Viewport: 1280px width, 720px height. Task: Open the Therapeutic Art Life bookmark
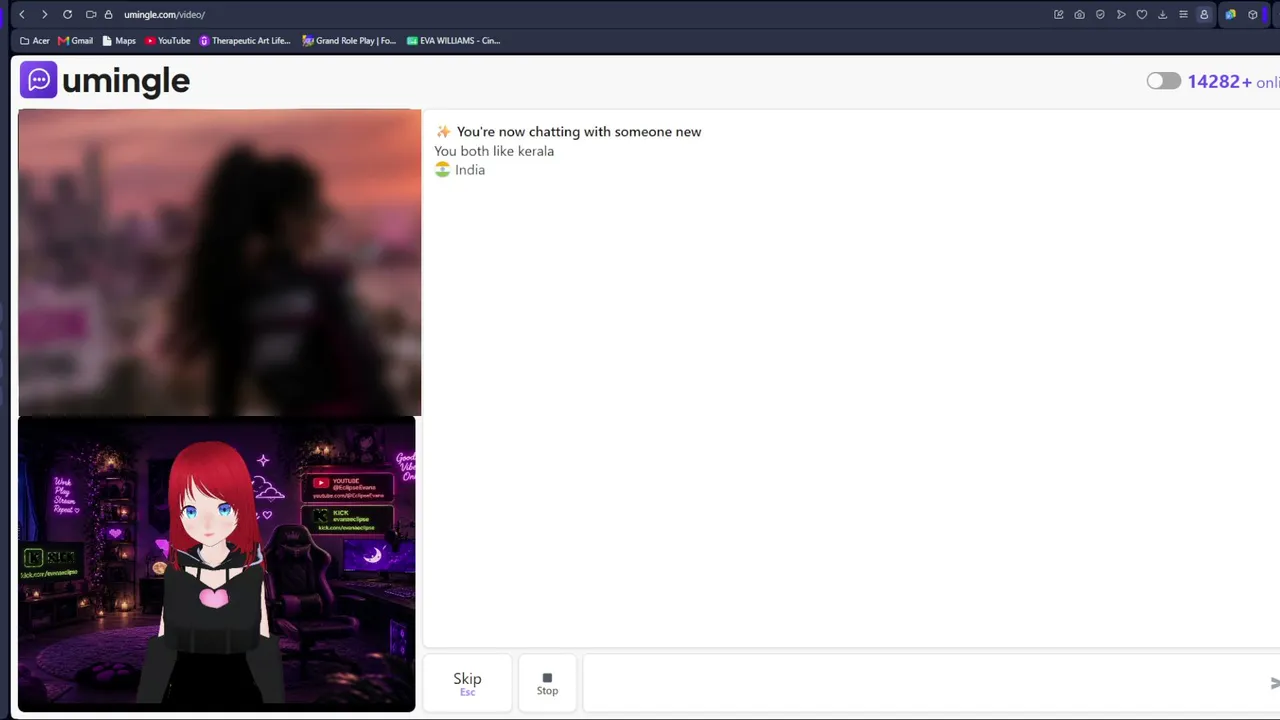coord(245,41)
